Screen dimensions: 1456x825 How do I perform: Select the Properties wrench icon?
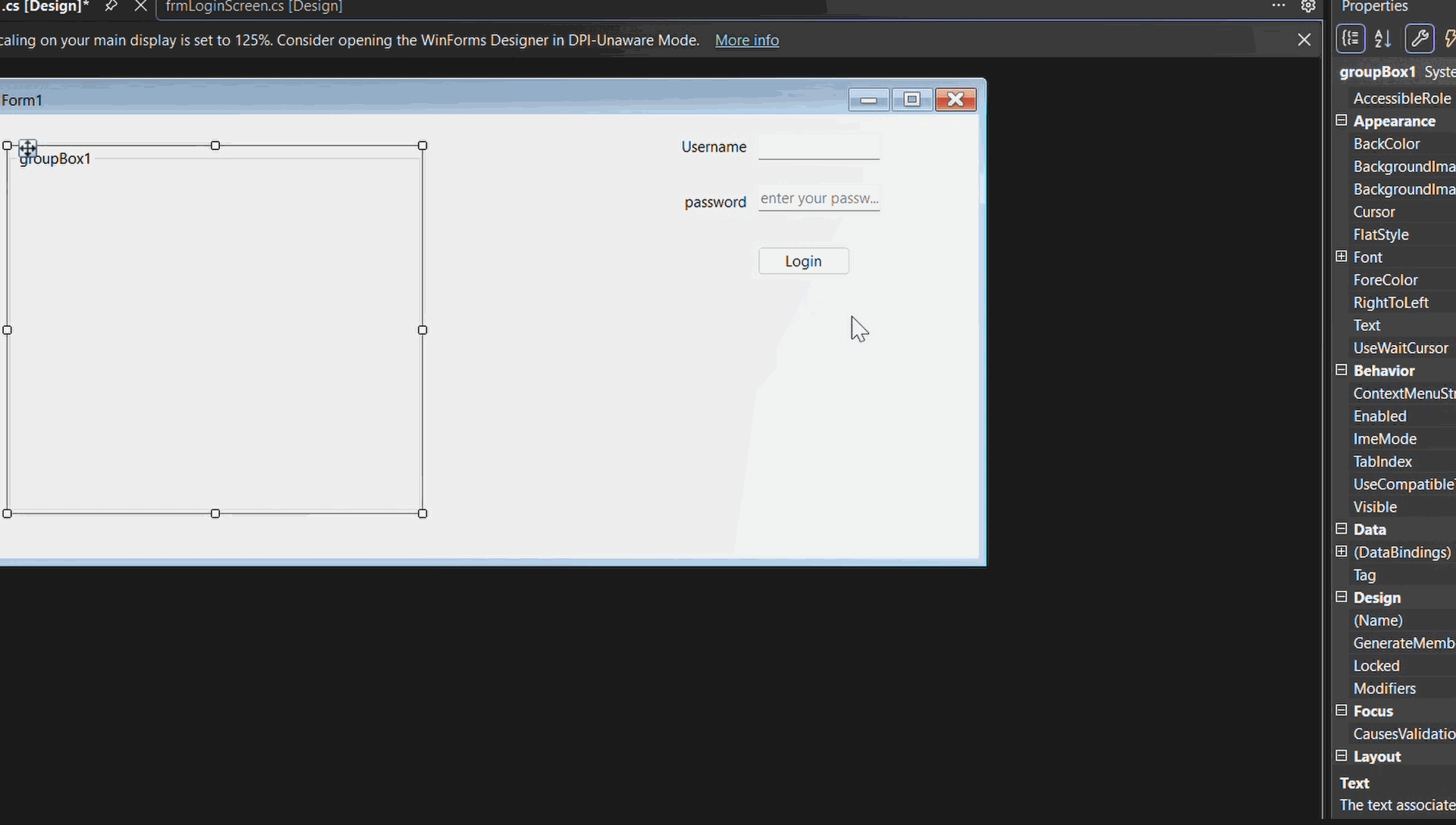pyautogui.click(x=1419, y=39)
